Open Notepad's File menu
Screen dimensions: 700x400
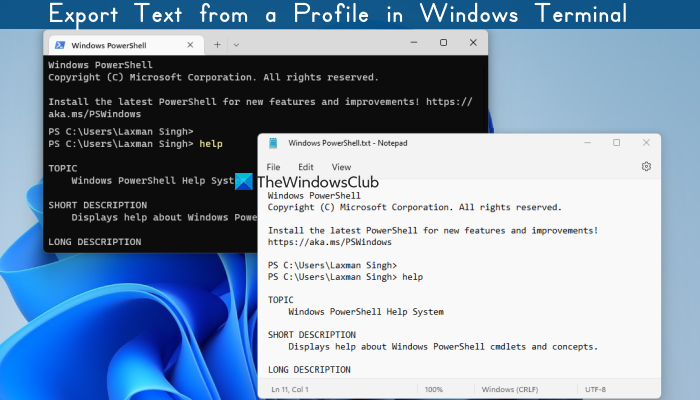click(273, 167)
